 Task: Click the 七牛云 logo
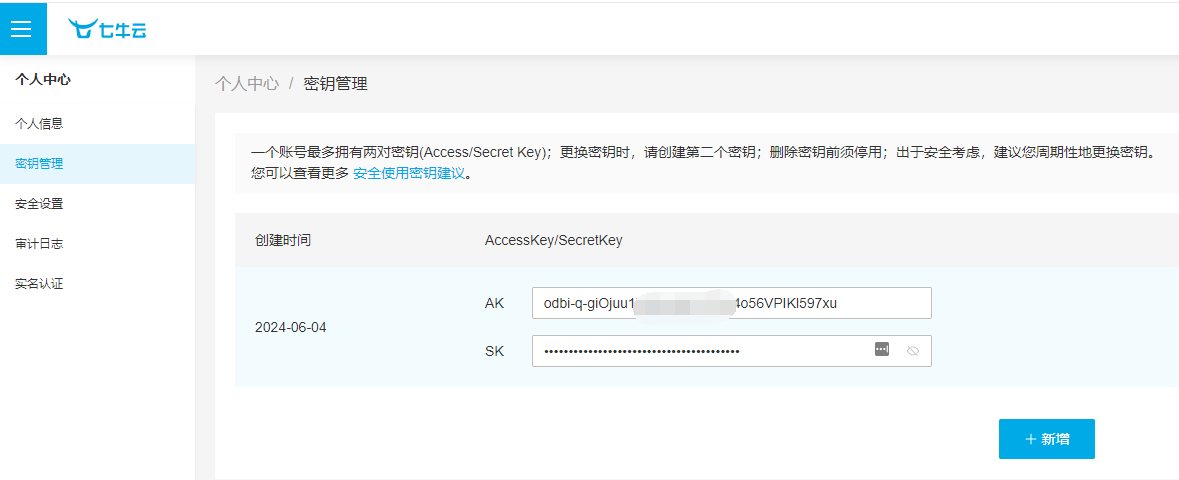(108, 29)
